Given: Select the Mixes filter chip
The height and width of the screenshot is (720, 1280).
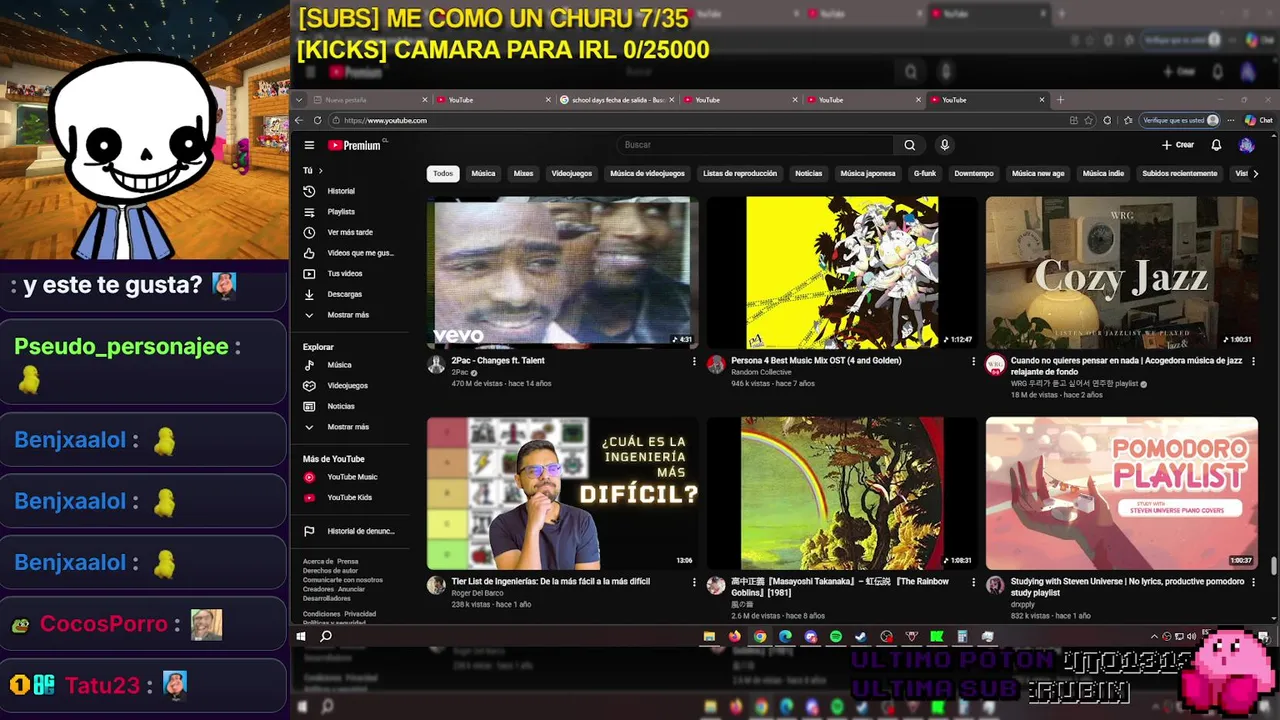Looking at the screenshot, I should (x=523, y=173).
